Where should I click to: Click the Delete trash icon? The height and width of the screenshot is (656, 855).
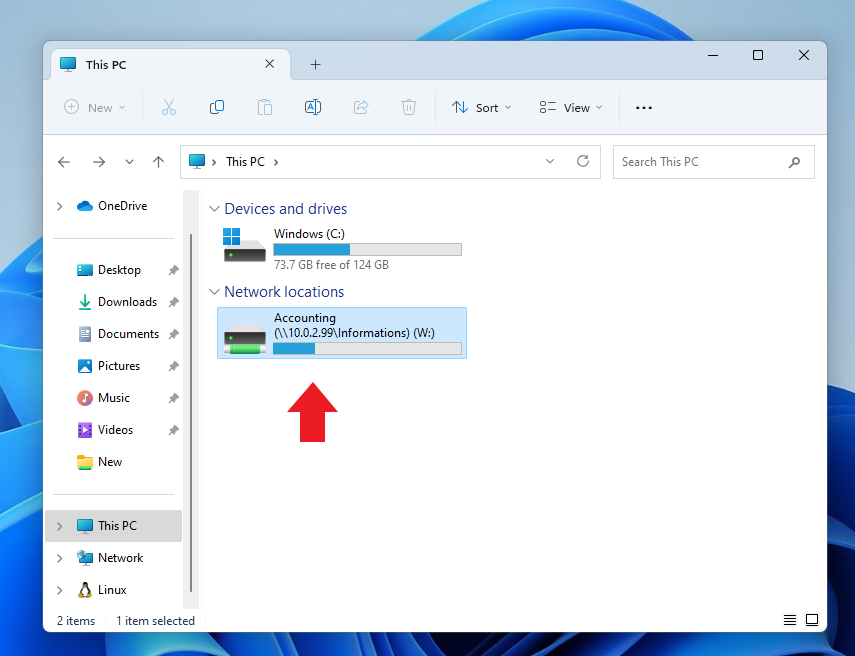click(409, 107)
